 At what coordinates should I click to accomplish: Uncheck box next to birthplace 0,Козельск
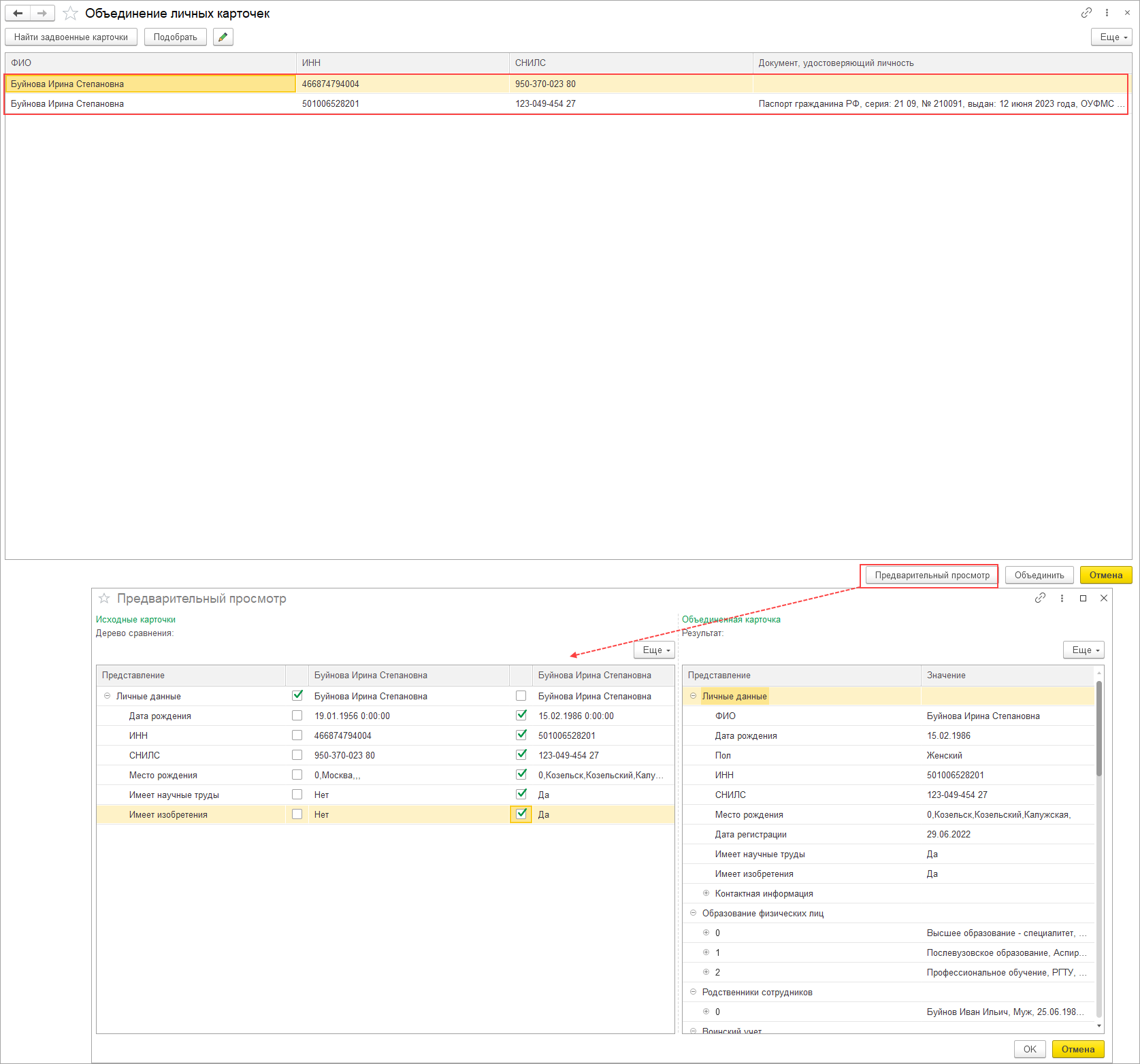[x=521, y=774]
